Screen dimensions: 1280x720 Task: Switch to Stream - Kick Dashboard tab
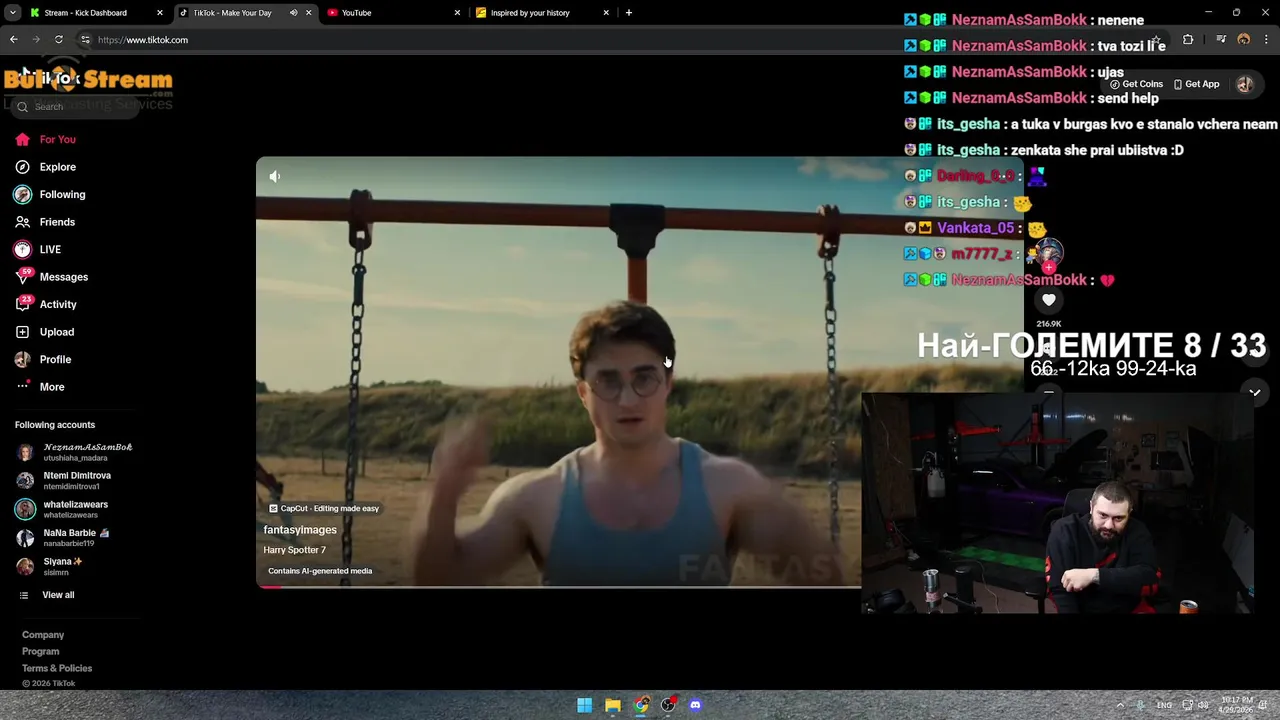point(85,13)
